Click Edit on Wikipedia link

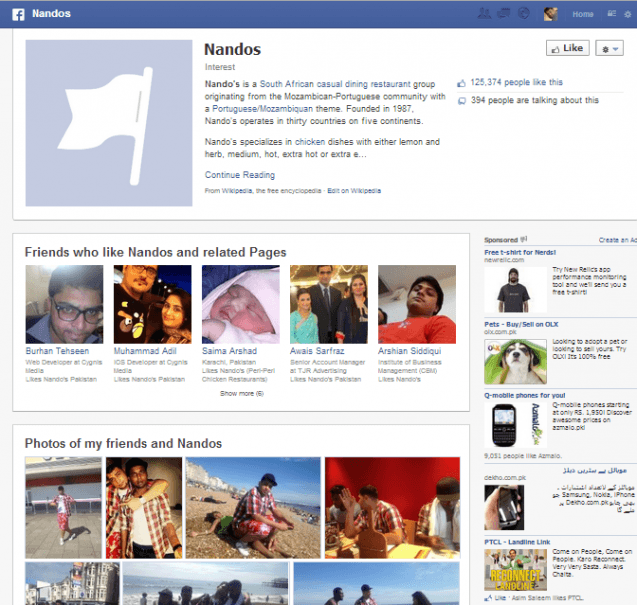pyautogui.click(x=354, y=191)
